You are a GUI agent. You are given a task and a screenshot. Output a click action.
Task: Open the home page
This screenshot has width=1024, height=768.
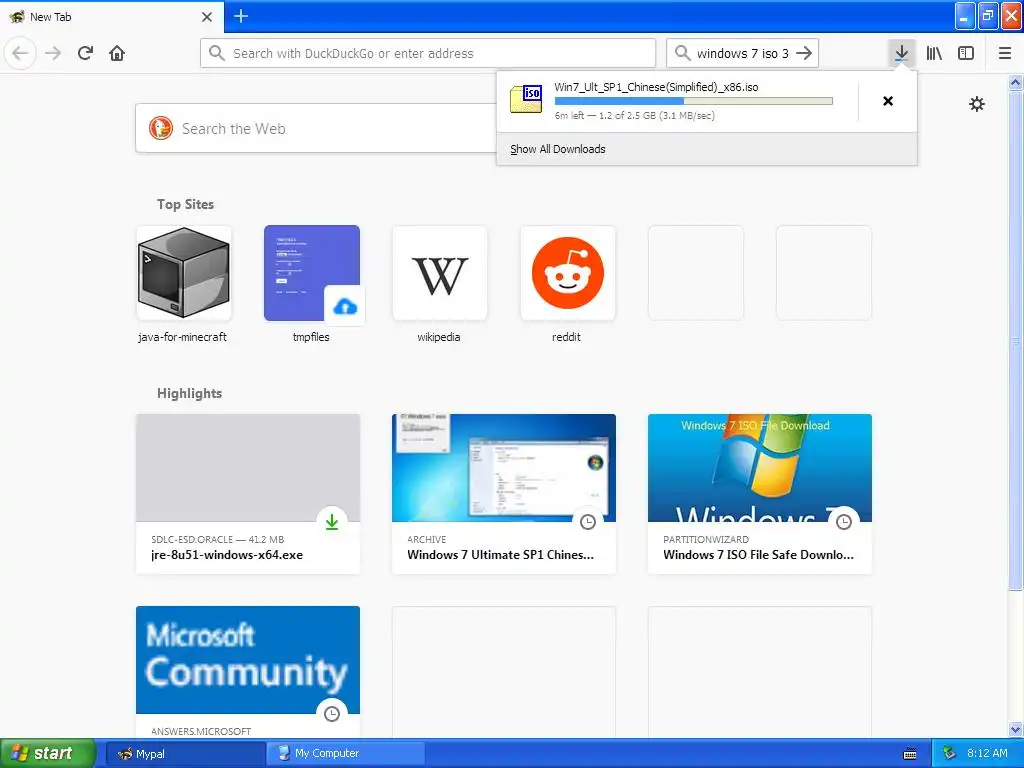click(117, 53)
